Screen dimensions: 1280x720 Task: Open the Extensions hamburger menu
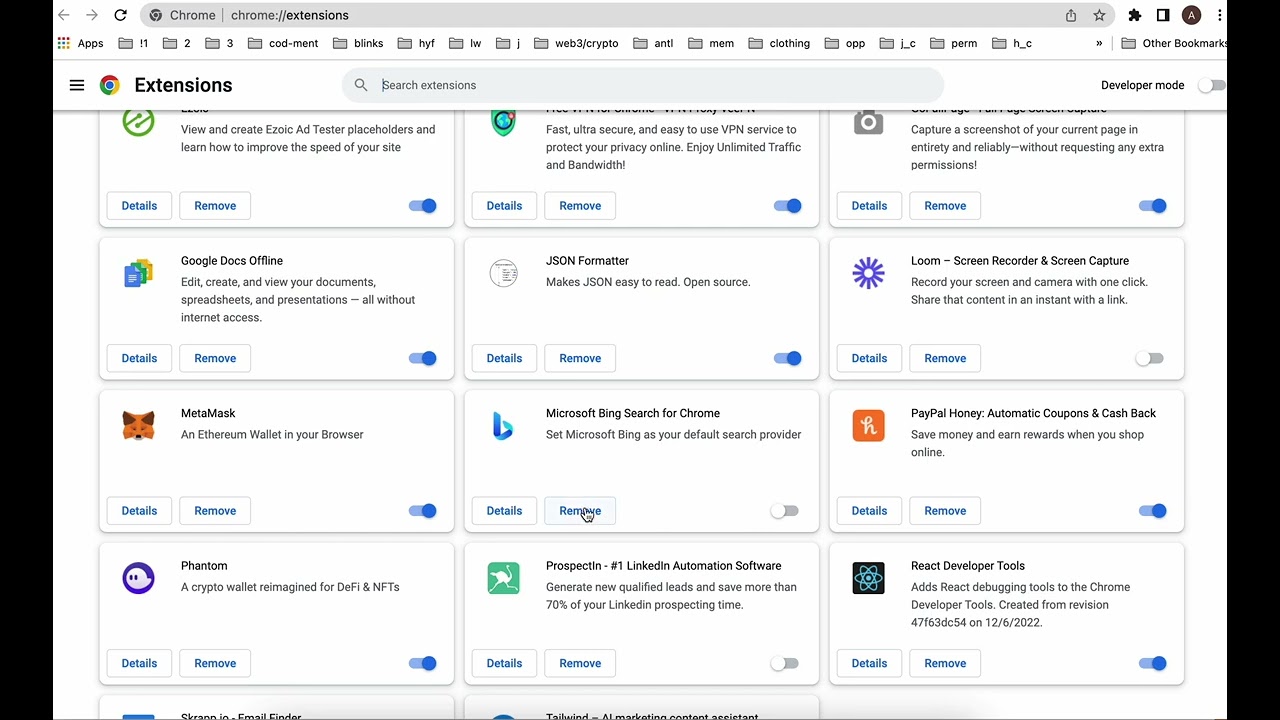coord(77,85)
